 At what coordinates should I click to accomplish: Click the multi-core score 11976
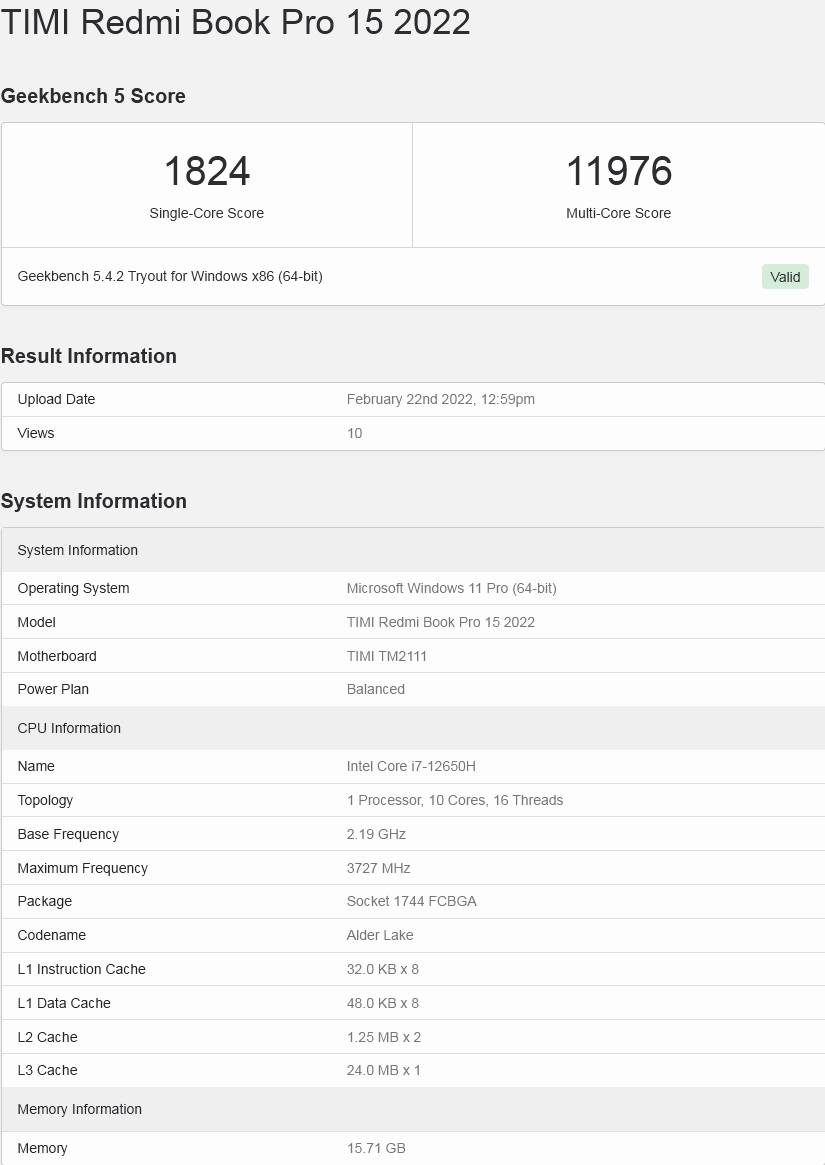point(619,171)
